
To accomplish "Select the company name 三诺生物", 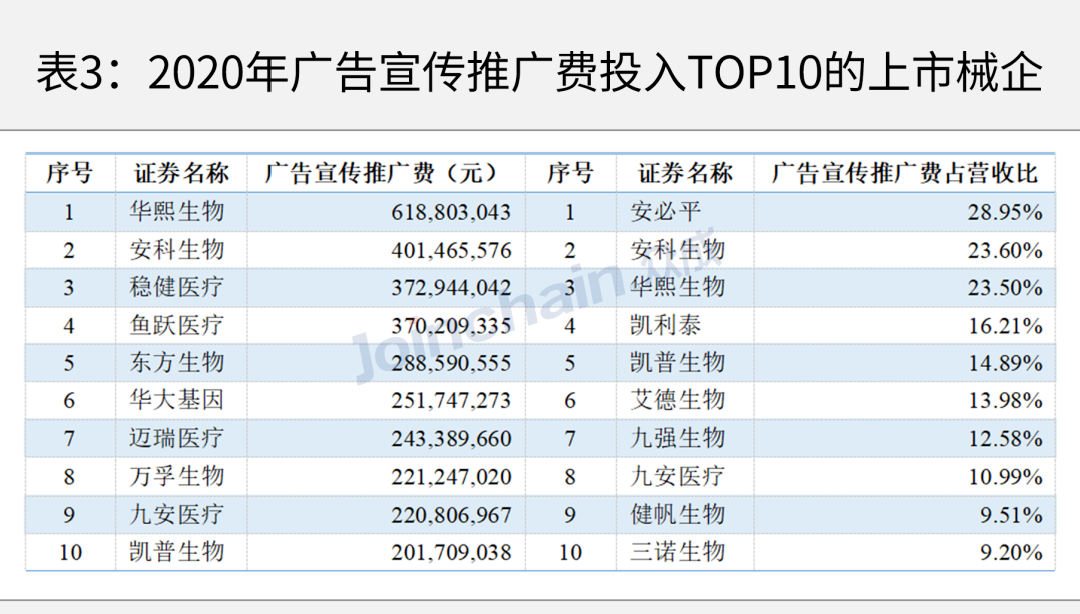I will pyautogui.click(x=678, y=552).
